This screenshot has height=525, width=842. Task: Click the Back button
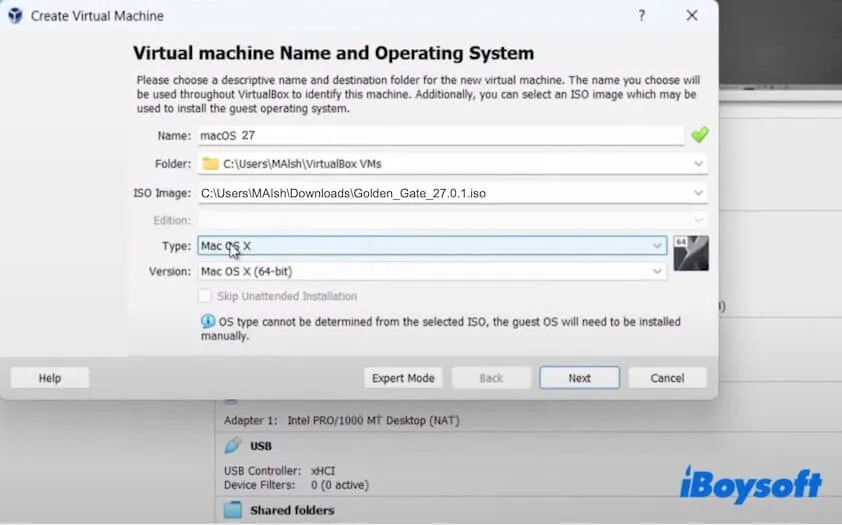[x=491, y=378]
